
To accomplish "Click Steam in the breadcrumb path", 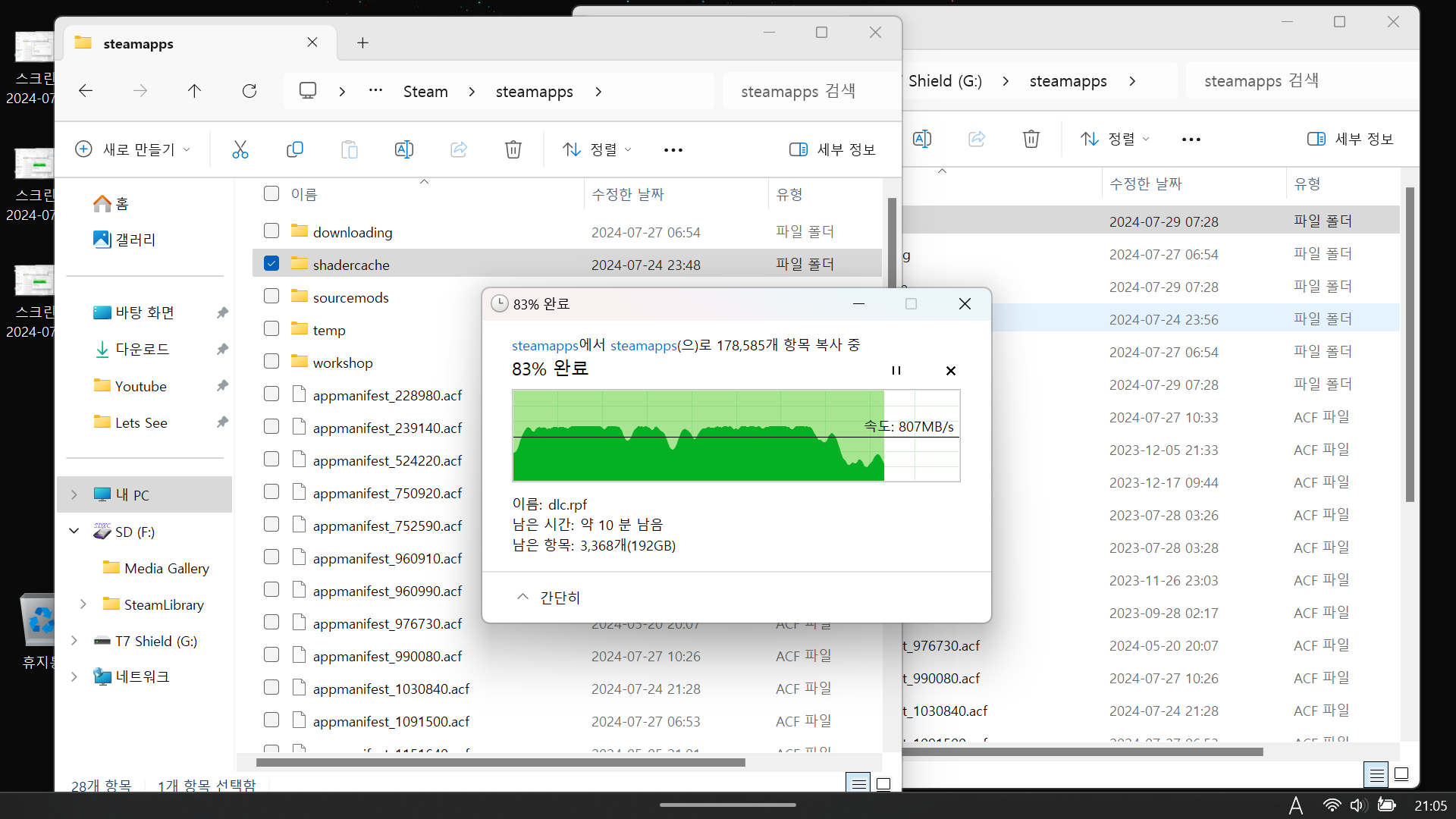I will tap(425, 91).
